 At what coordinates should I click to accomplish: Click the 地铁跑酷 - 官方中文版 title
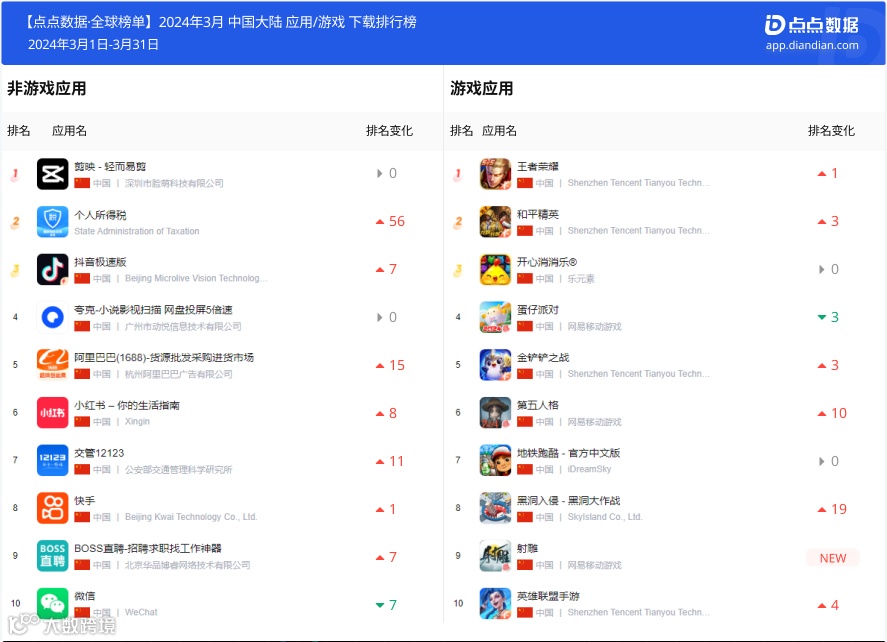(569, 453)
